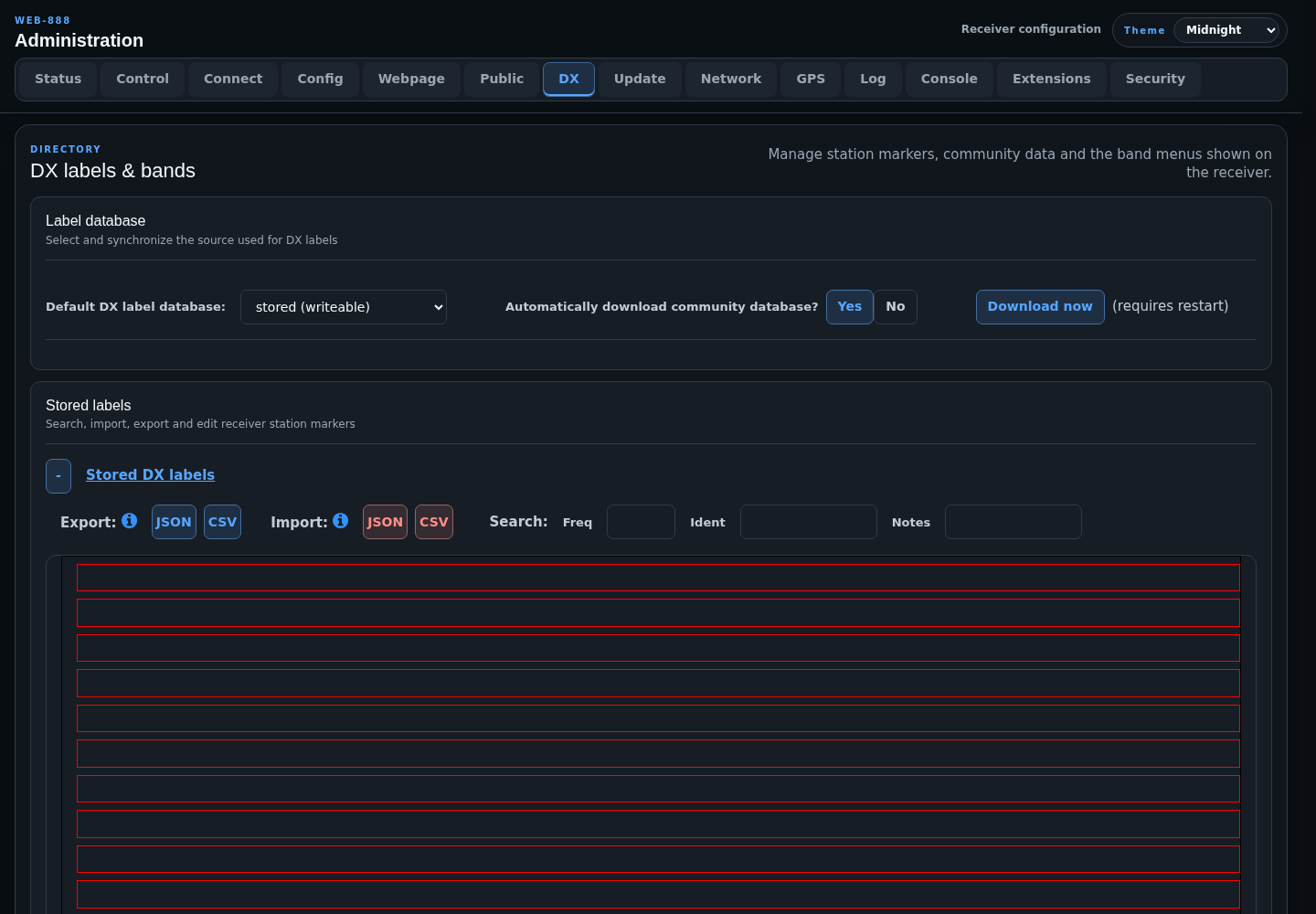
Task: Open the Security tab
Action: pyautogui.click(x=1155, y=80)
